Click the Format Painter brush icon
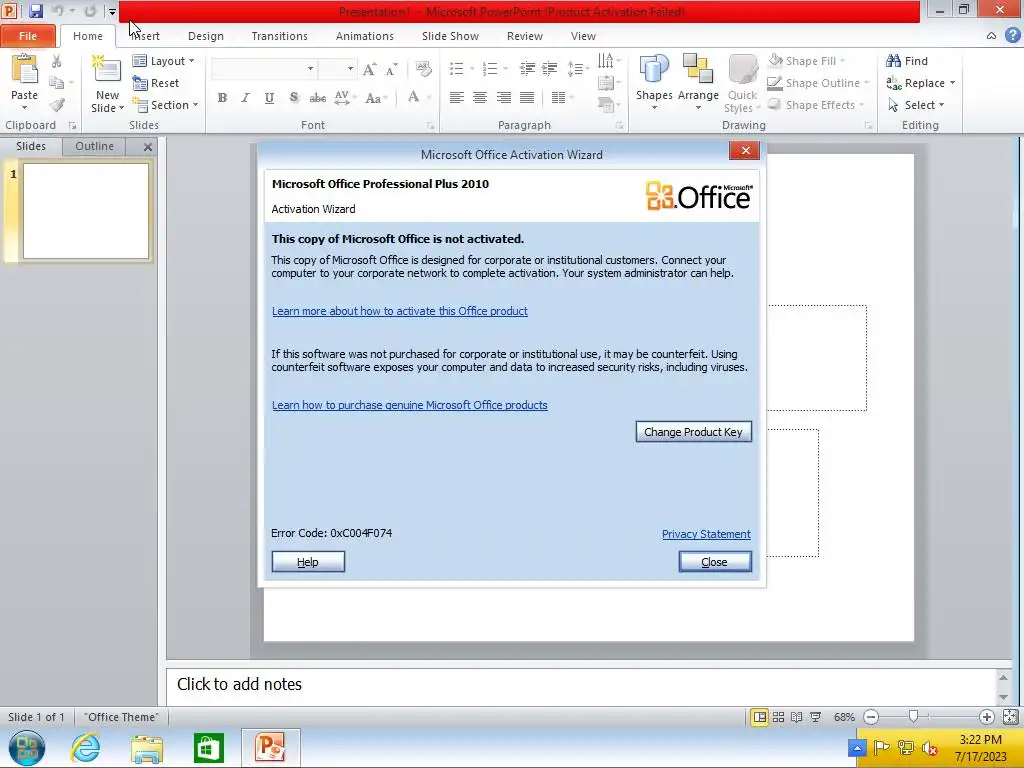This screenshot has height=768, width=1024. click(x=57, y=104)
